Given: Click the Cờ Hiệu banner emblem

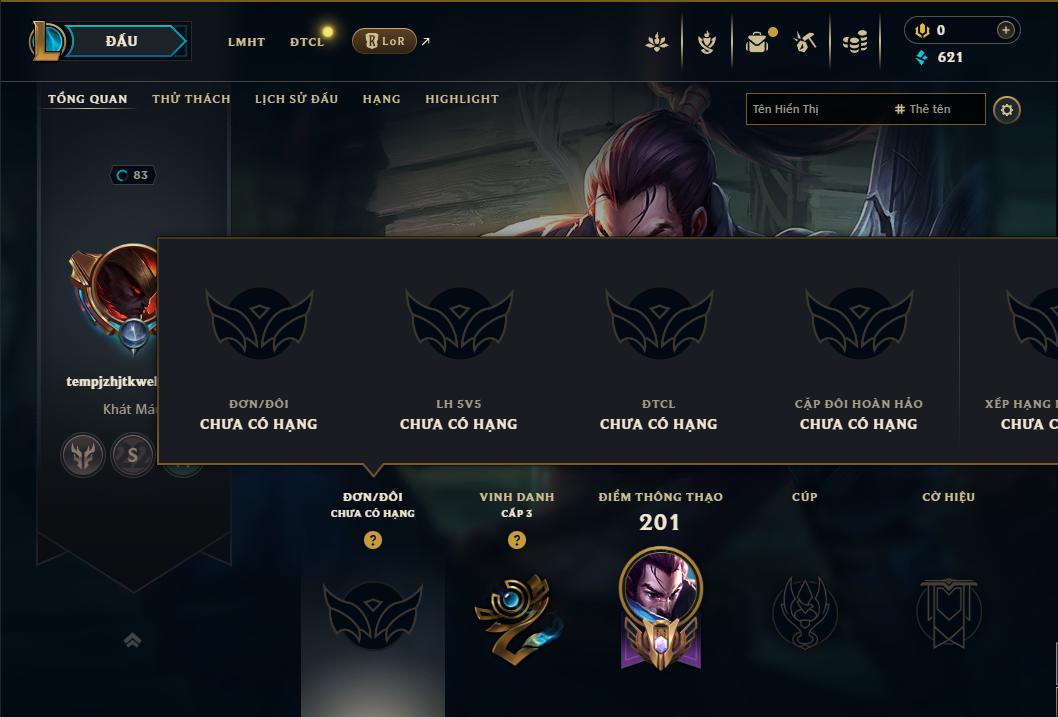Looking at the screenshot, I should pos(948,613).
